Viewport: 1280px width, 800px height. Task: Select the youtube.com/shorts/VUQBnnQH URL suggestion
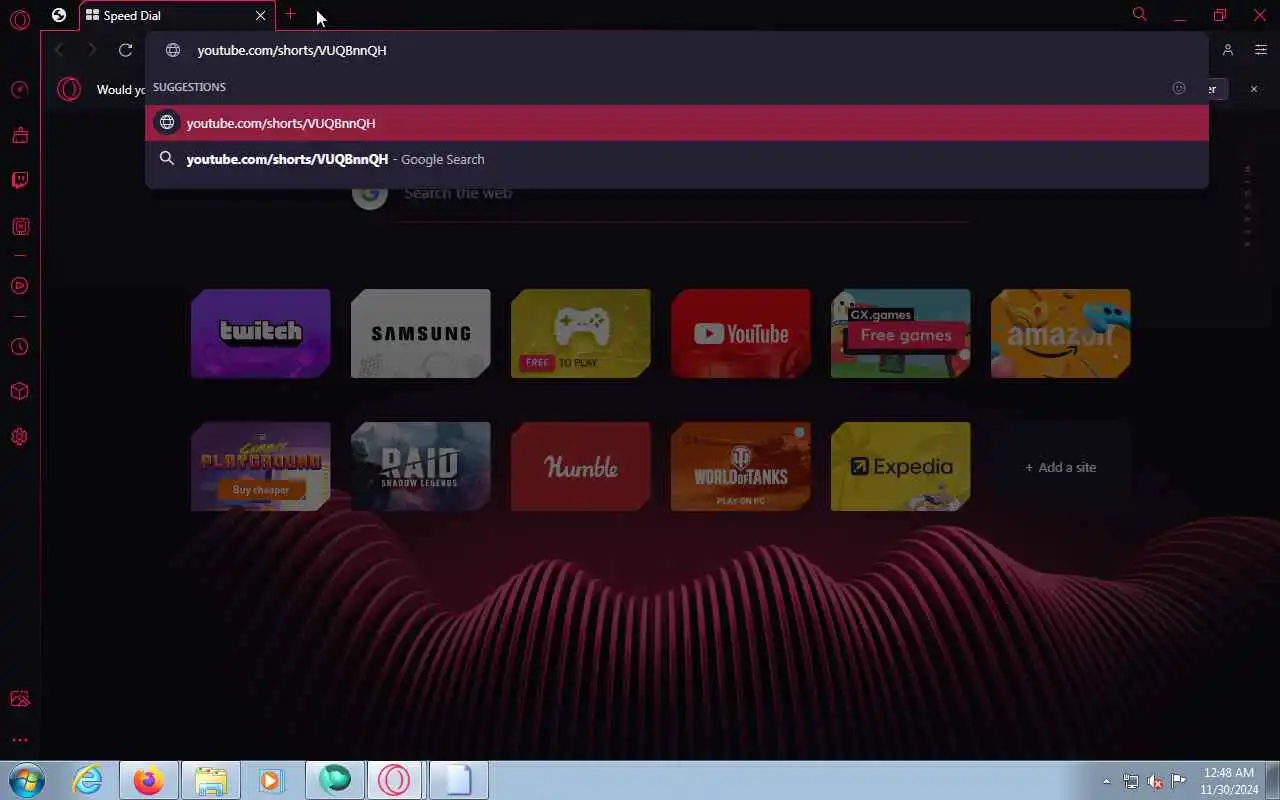pos(677,123)
